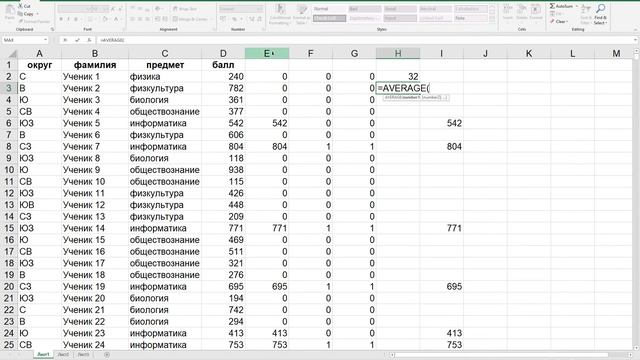This screenshot has height=360, width=640.
Task: Click cell "Ученик 24"
Action: 95,345
